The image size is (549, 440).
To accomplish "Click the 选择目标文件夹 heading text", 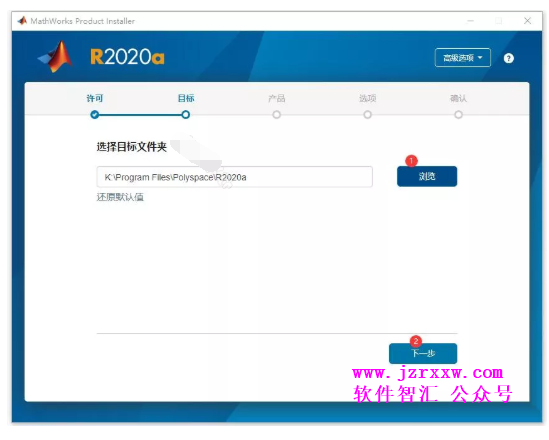I will pyautogui.click(x=132, y=147).
